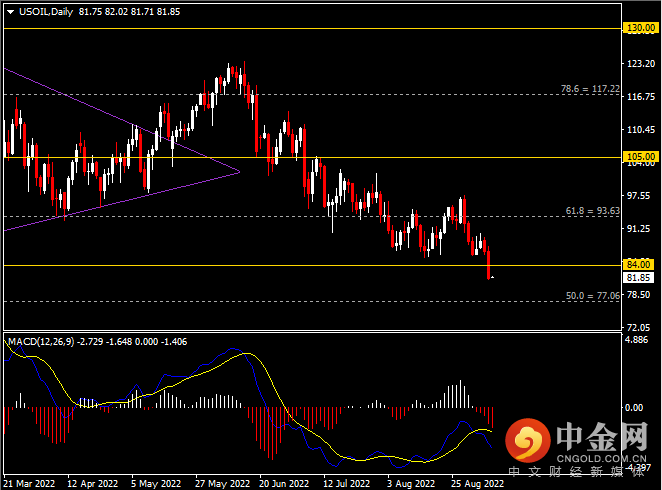
Task: Click the 116.75 price axis value
Action: click(x=641, y=97)
